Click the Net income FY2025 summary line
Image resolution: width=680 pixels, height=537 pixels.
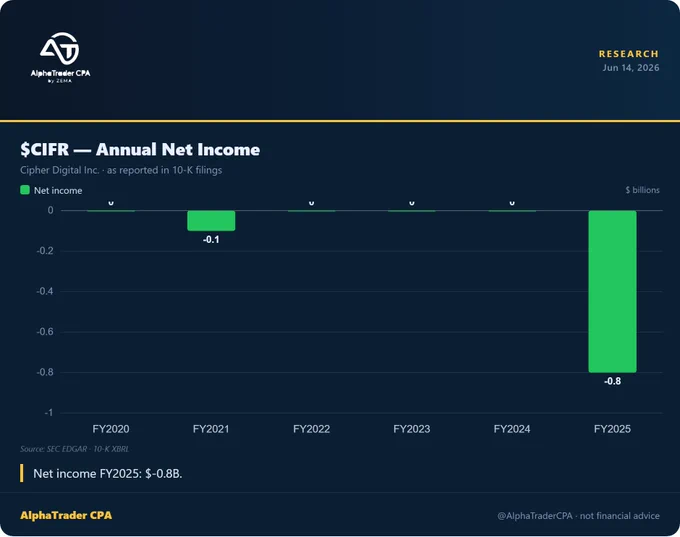click(x=108, y=474)
